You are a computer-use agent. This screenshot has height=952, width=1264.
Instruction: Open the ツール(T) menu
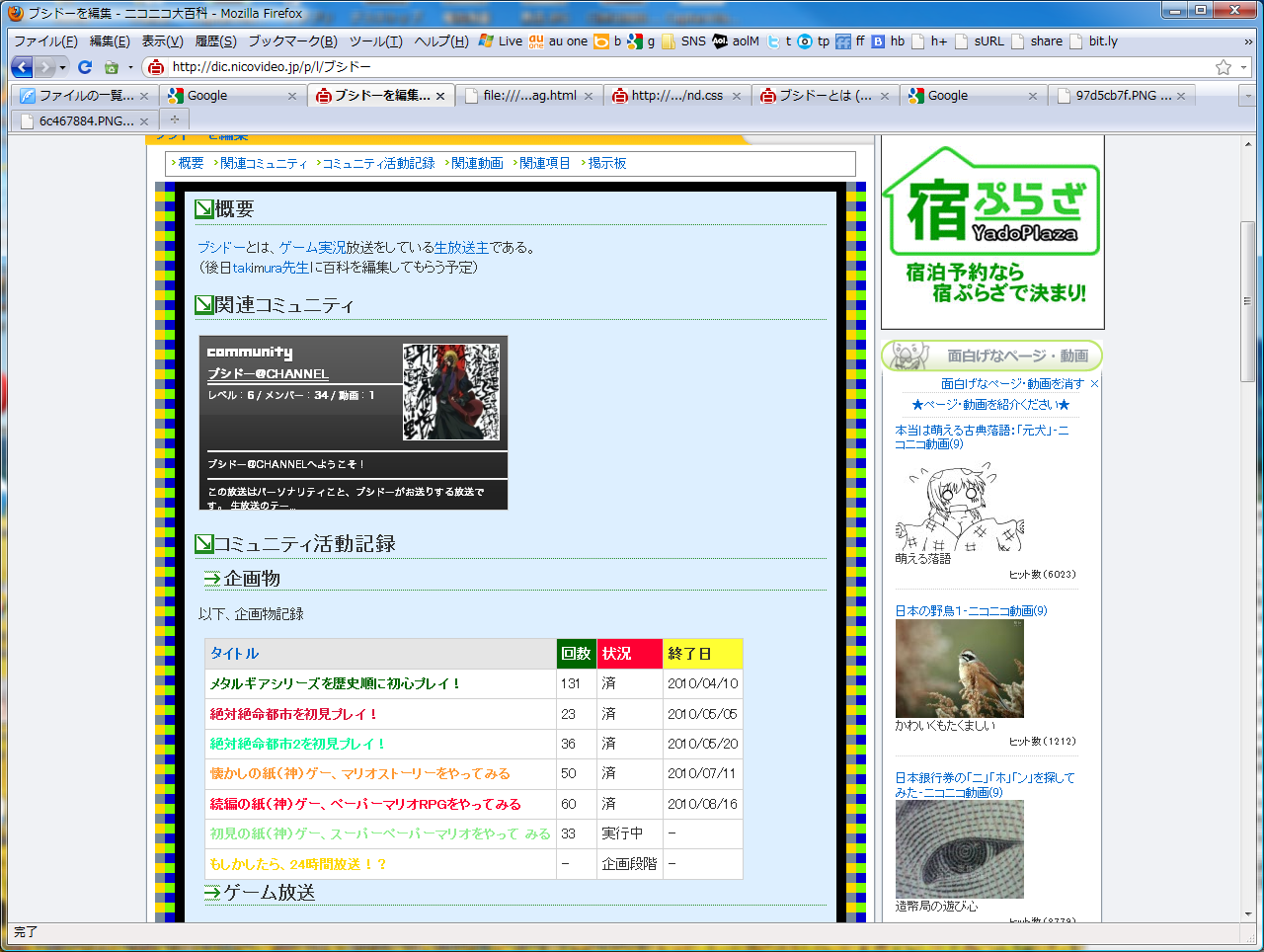[x=375, y=40]
